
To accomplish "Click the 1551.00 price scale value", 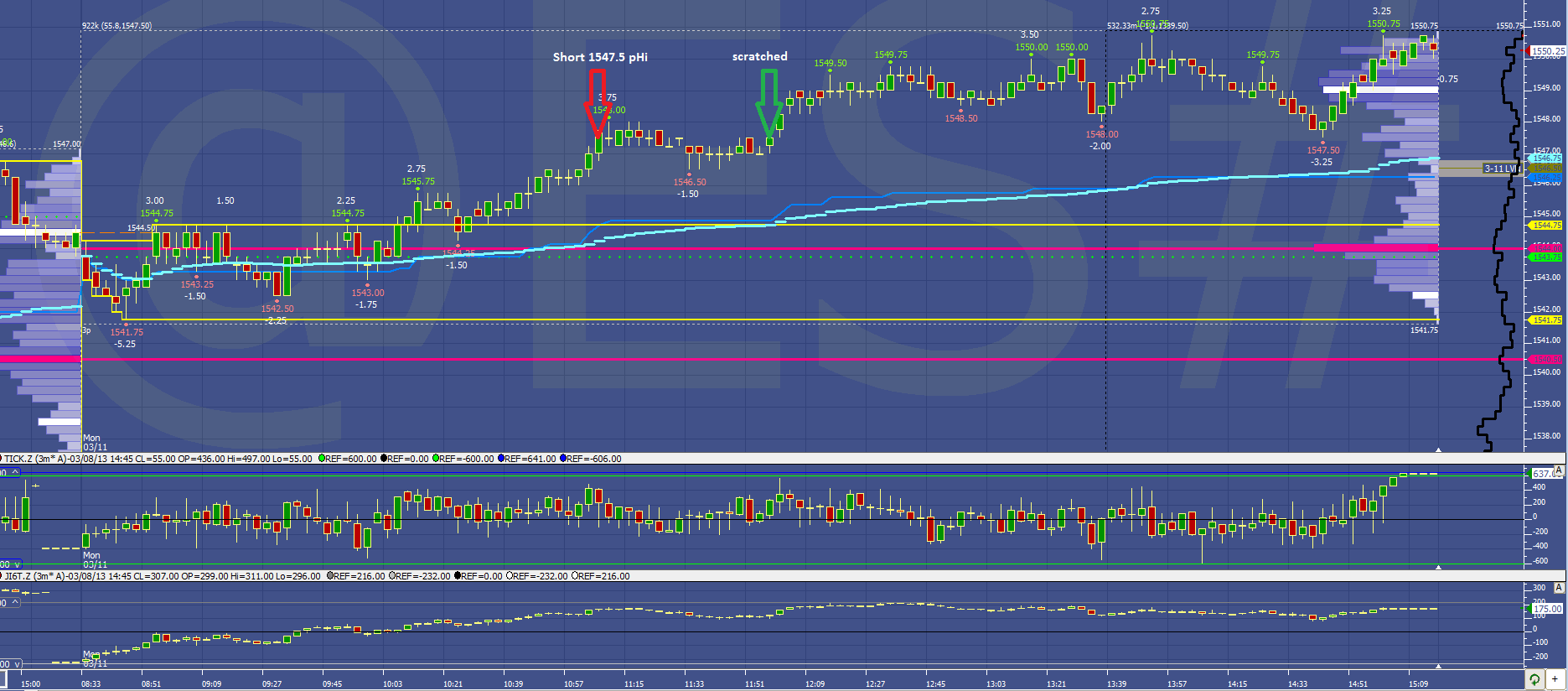I will pyautogui.click(x=1547, y=24).
